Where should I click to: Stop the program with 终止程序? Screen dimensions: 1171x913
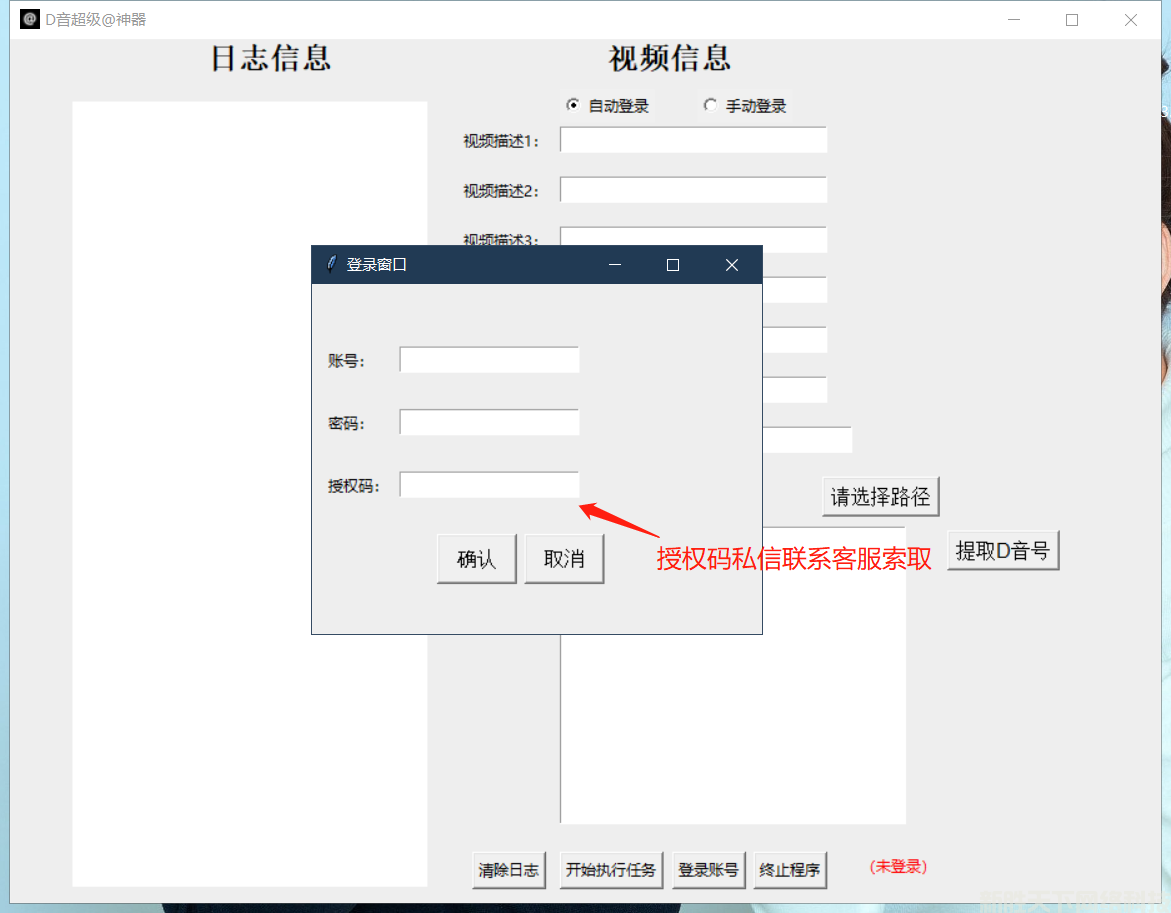click(x=790, y=869)
